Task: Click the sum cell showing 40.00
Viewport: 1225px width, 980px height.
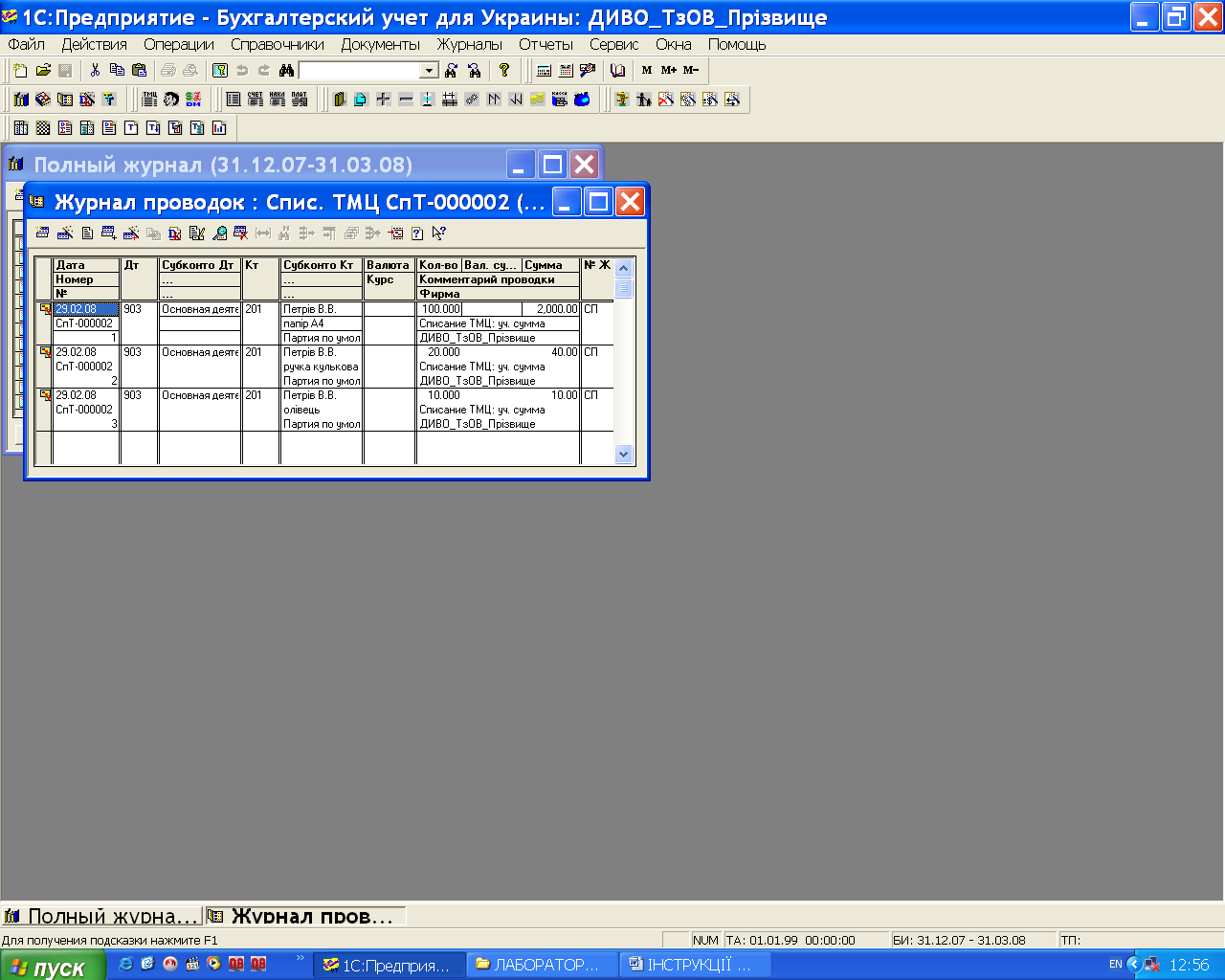Action: point(551,352)
